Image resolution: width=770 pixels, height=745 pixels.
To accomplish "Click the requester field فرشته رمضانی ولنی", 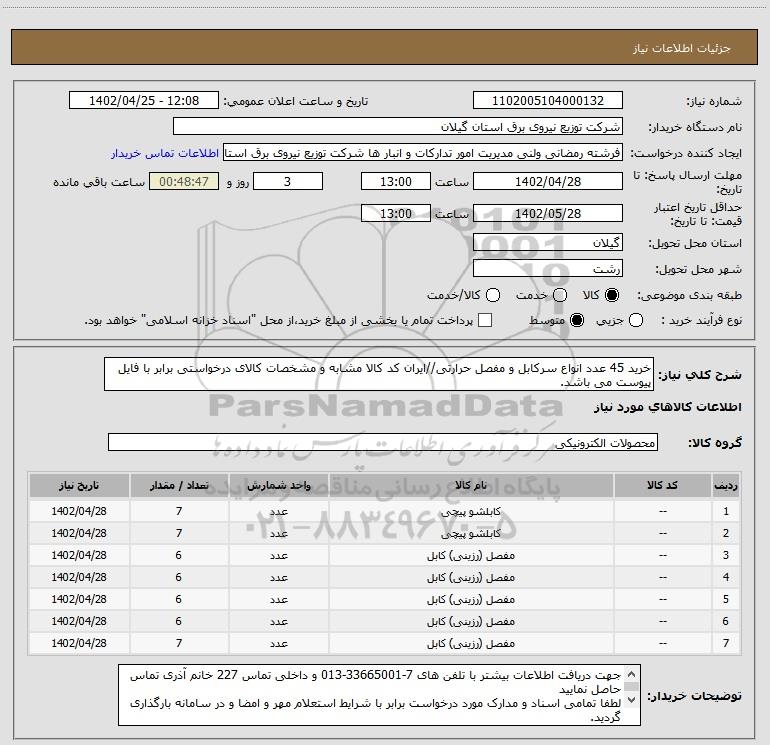I will 423,152.
